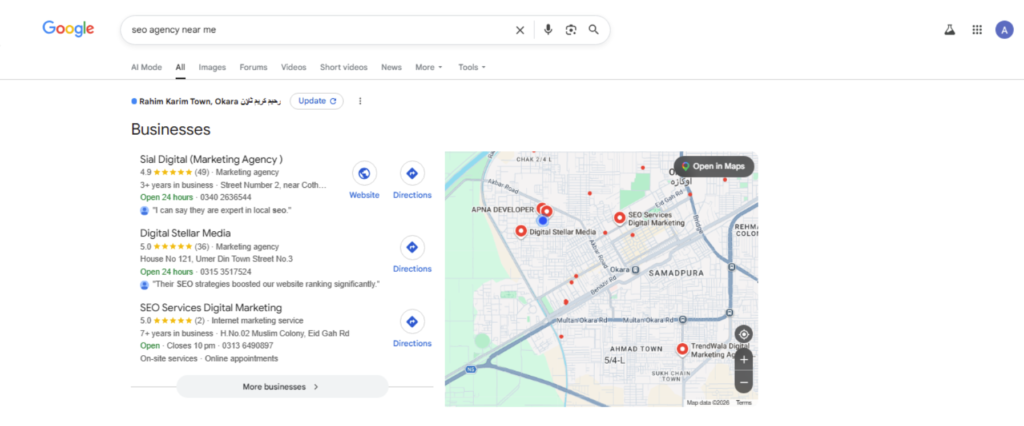The width and height of the screenshot is (1024, 426).
Task: Get directions to Digital Stellar Media
Action: pos(412,248)
